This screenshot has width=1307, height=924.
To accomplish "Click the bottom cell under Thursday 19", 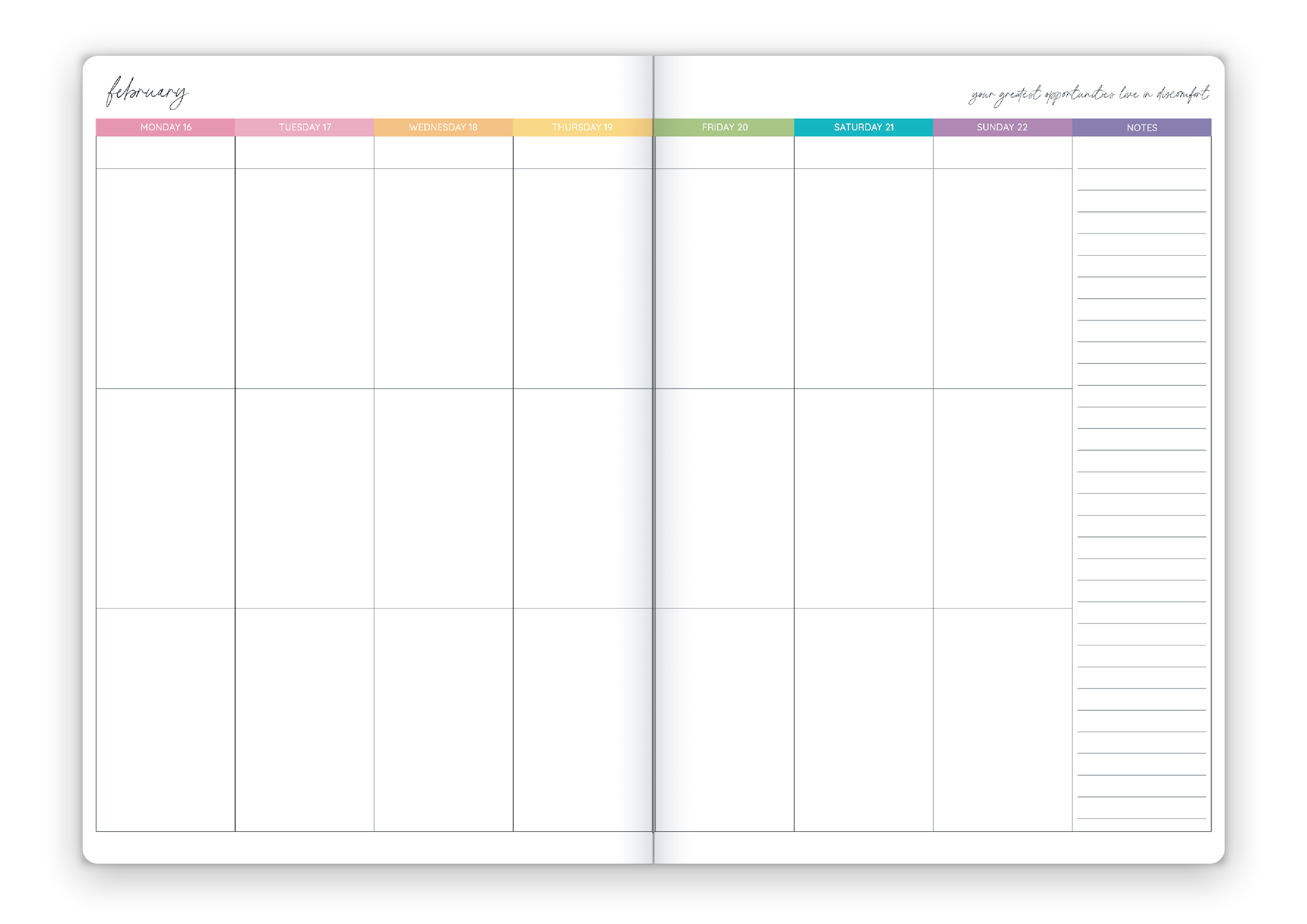I will coord(582,720).
